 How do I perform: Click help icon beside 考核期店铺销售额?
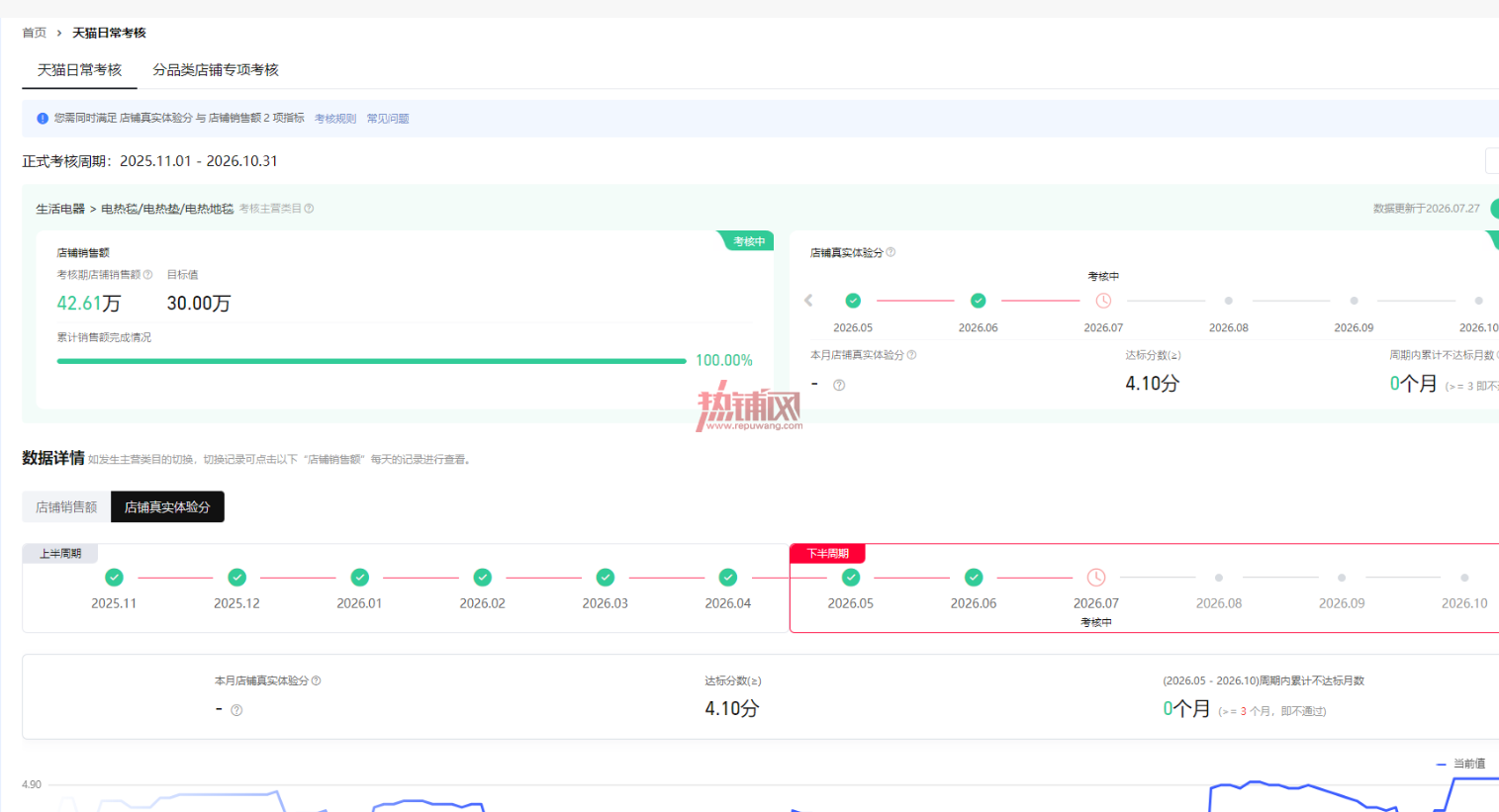(x=148, y=275)
